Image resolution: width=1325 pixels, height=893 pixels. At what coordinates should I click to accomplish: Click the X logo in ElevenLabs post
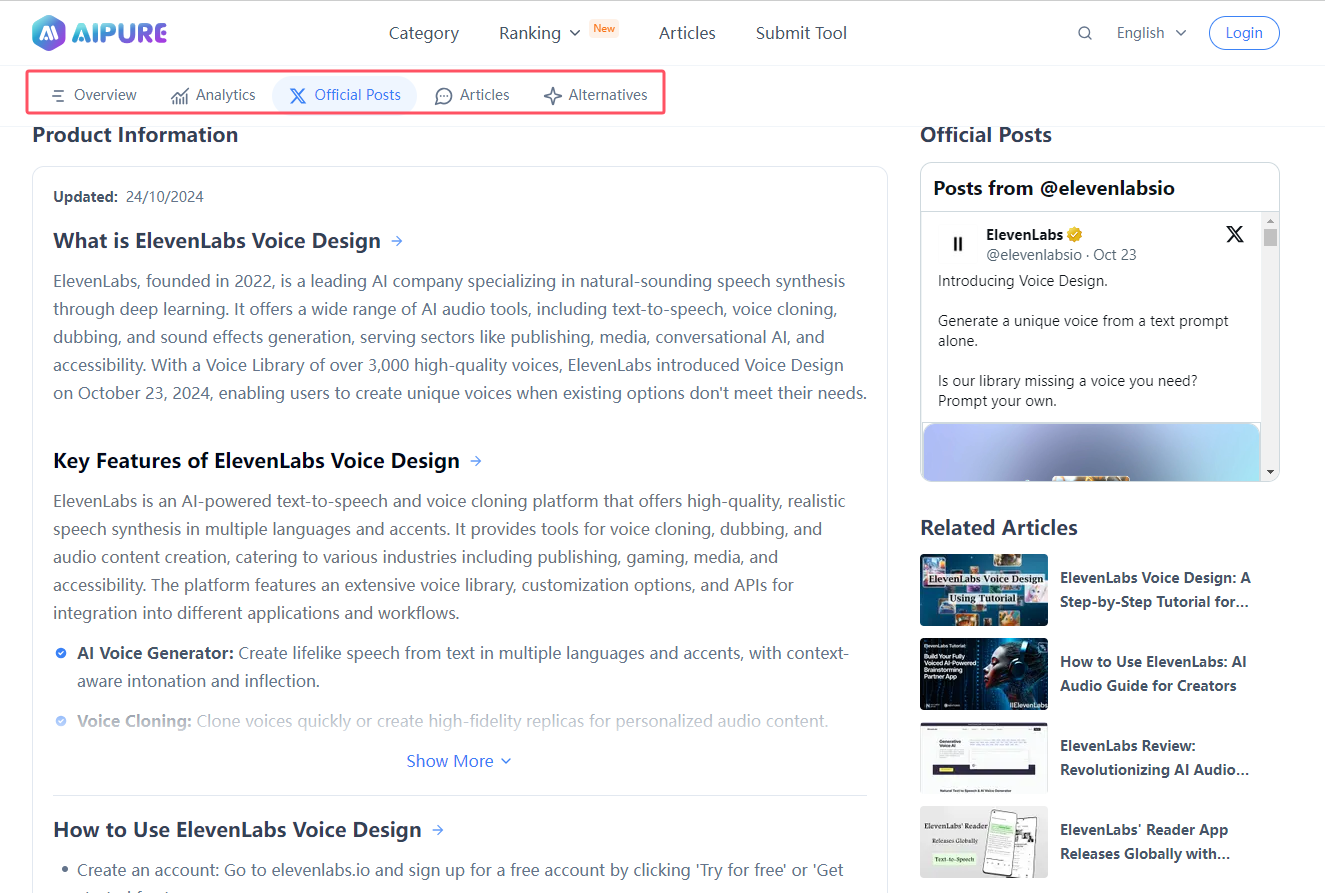coord(1235,234)
